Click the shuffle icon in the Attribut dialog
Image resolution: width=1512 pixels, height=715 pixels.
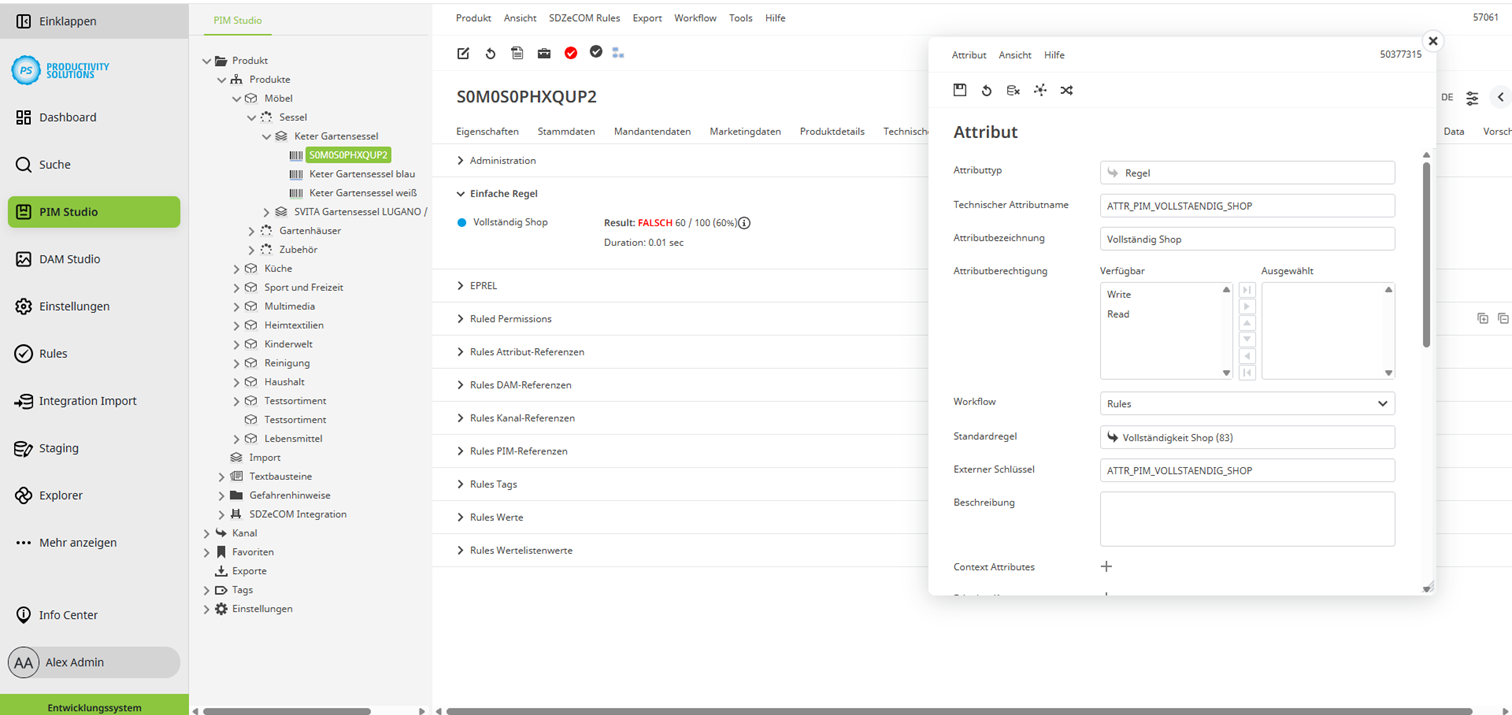[x=1066, y=90]
